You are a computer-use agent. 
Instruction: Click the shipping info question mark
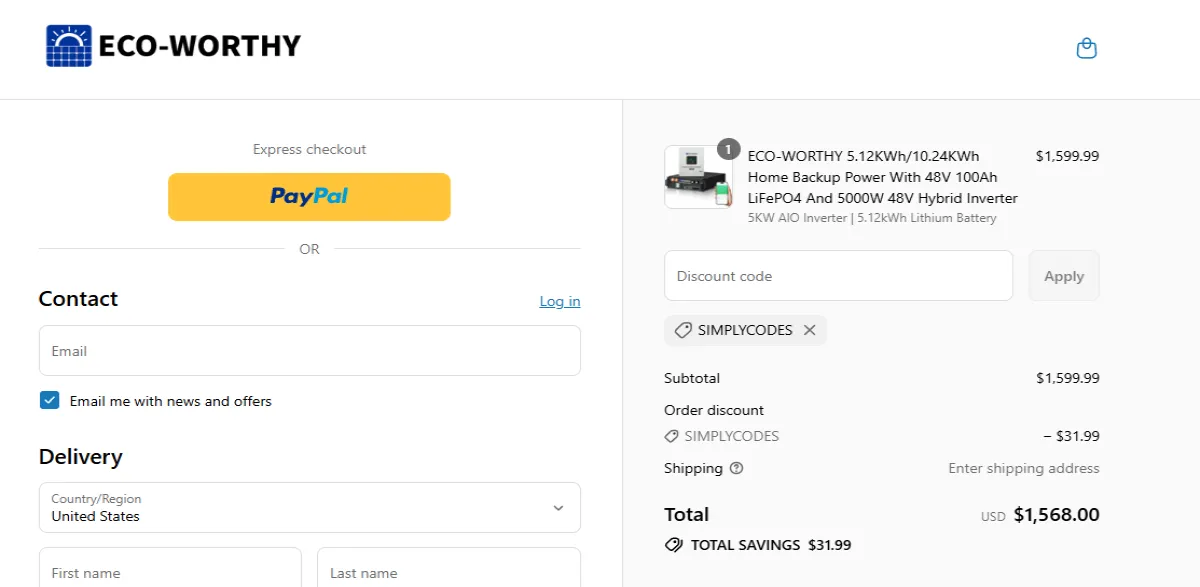coord(736,468)
